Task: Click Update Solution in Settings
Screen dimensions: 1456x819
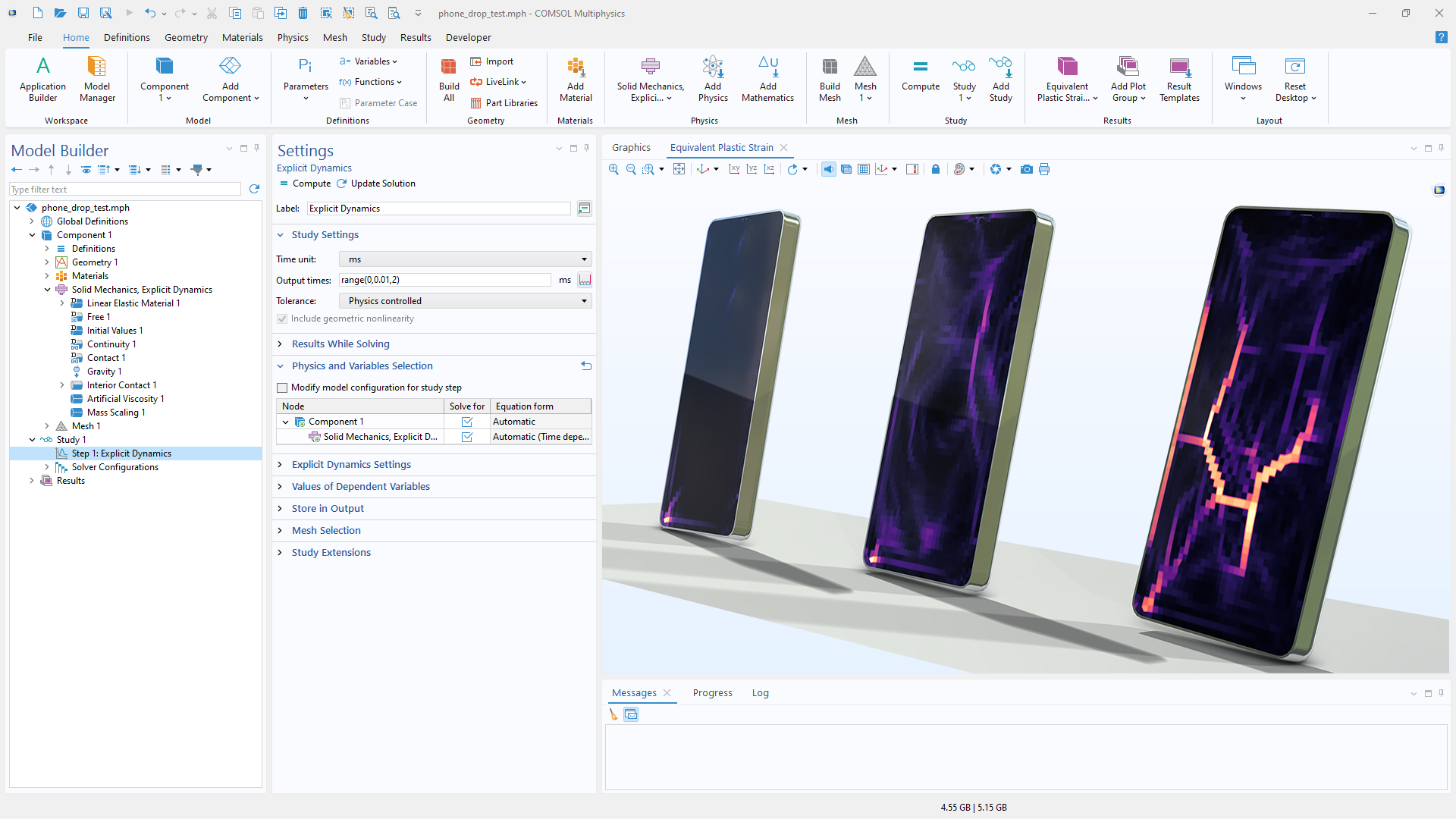Action: point(376,184)
